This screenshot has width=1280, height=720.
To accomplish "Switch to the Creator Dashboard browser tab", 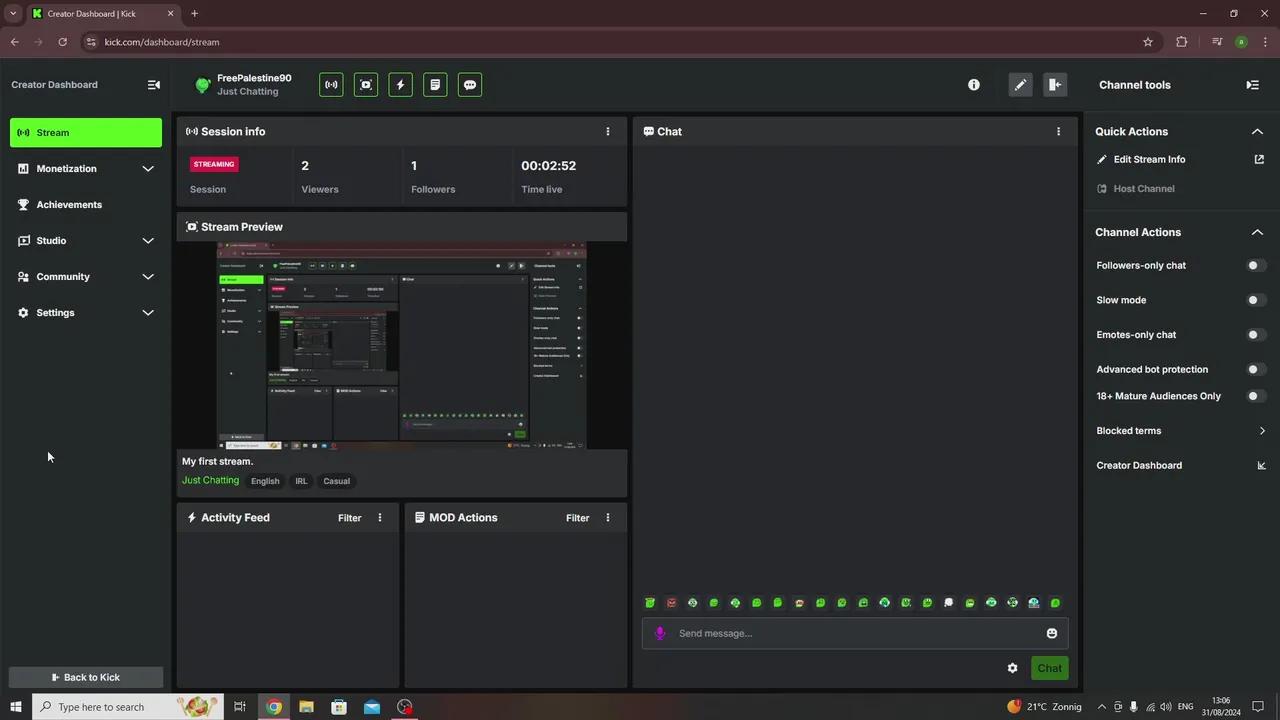I will click(x=103, y=14).
